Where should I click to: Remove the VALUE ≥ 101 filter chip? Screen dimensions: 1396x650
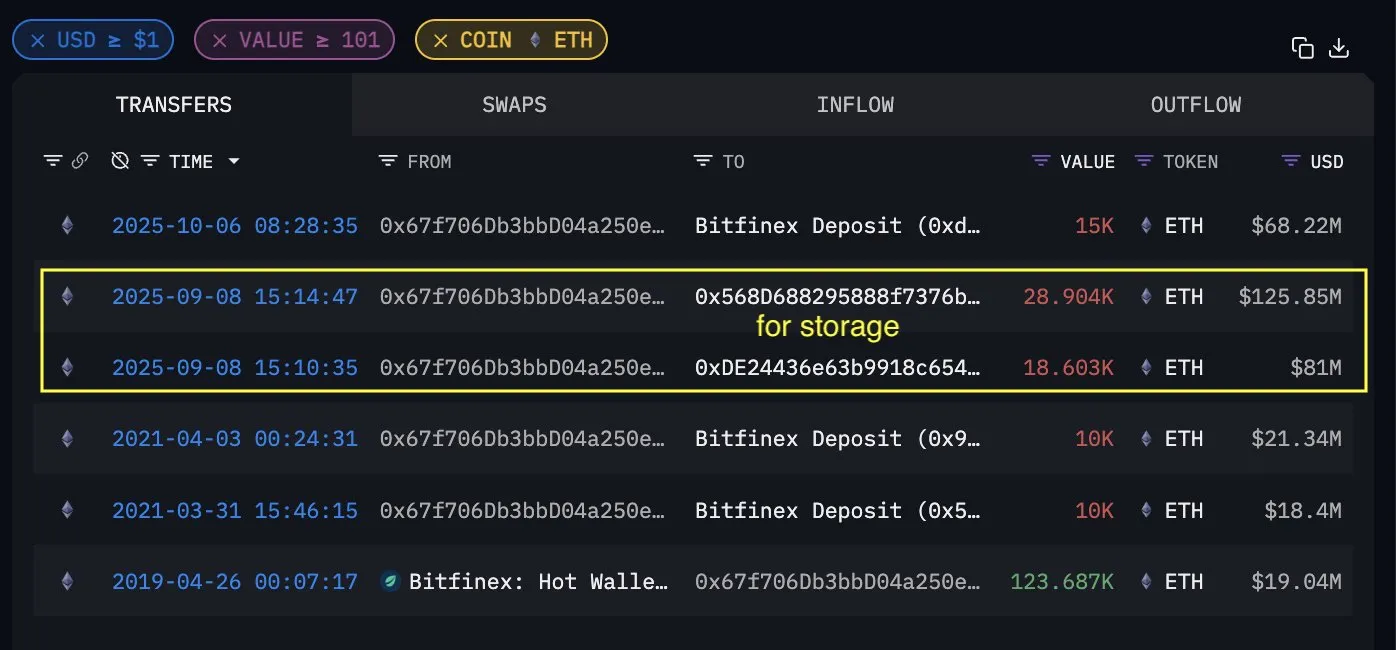tap(220, 41)
